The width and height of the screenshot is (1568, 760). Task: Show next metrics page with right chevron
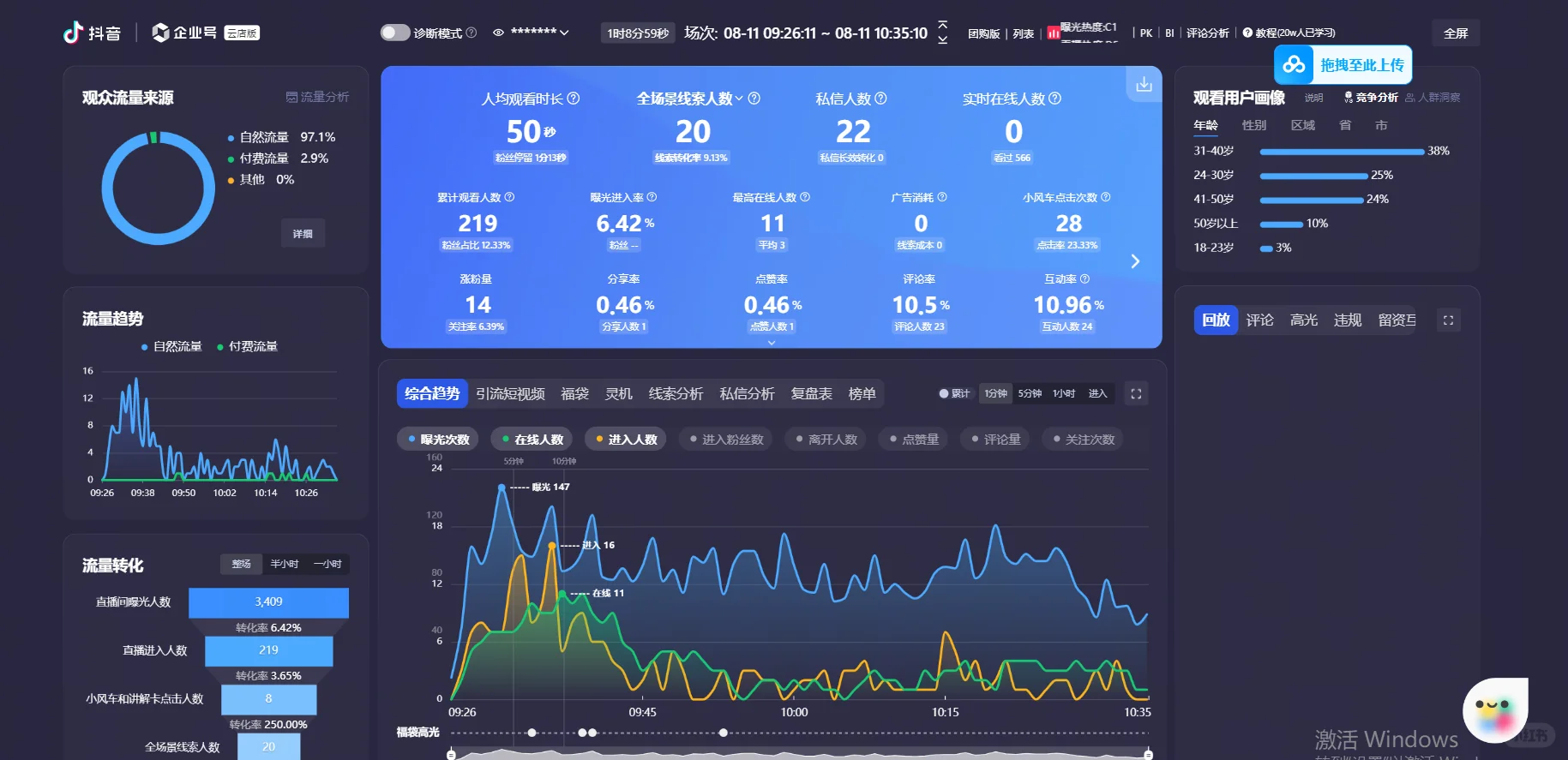coord(1135,261)
